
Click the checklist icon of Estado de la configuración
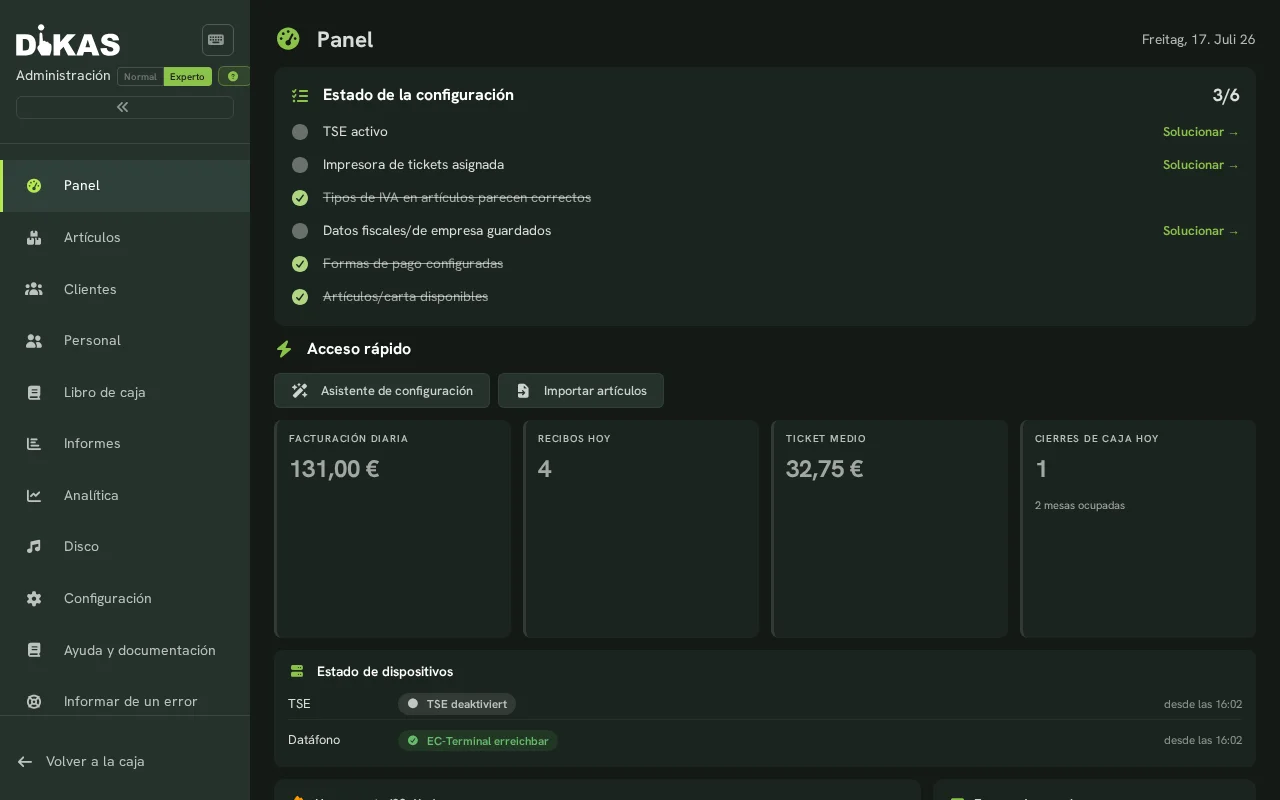coord(300,96)
